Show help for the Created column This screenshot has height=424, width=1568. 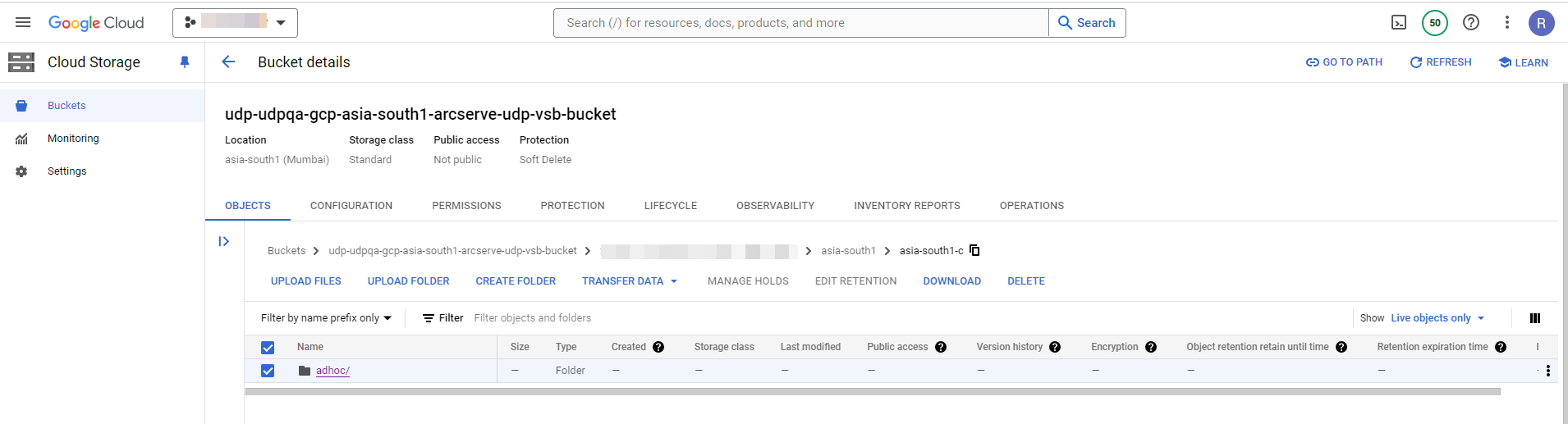(x=658, y=347)
